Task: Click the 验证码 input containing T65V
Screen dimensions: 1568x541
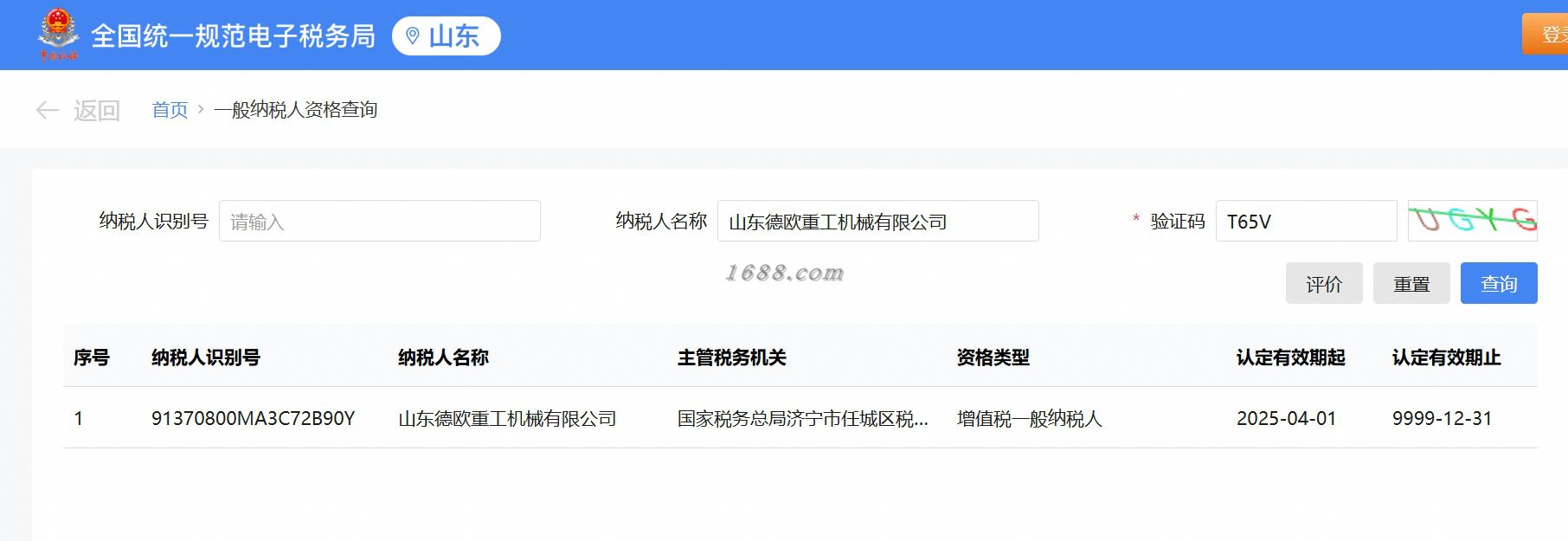Action: tap(1307, 221)
